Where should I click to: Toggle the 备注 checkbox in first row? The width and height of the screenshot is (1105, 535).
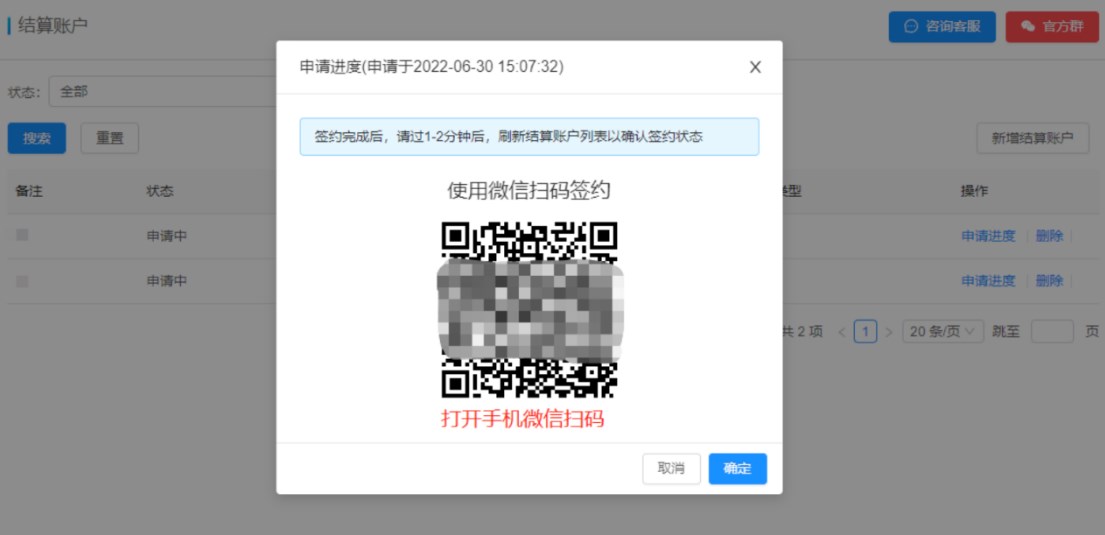[x=23, y=235]
